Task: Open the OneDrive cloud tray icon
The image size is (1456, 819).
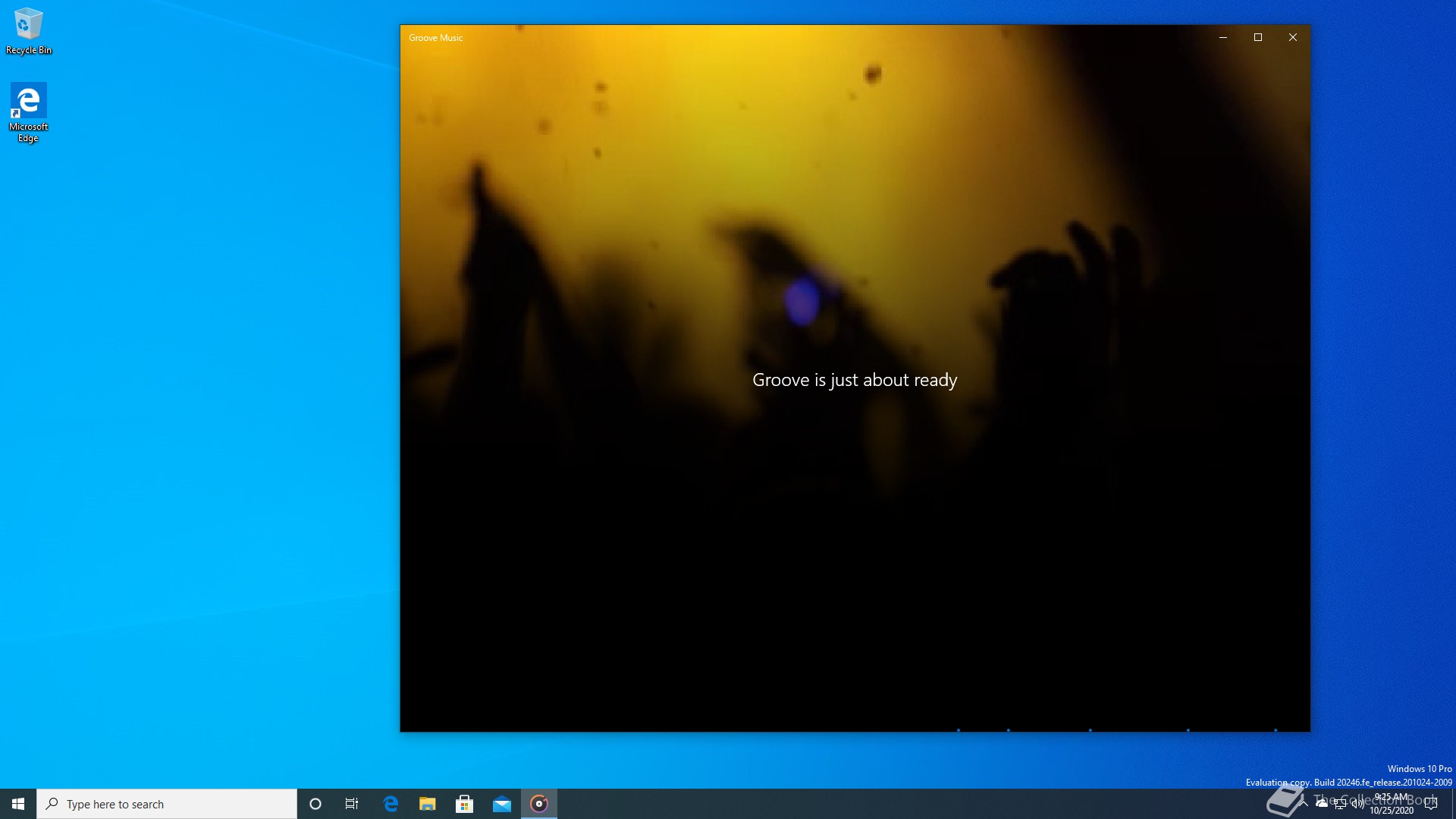Action: [1322, 804]
